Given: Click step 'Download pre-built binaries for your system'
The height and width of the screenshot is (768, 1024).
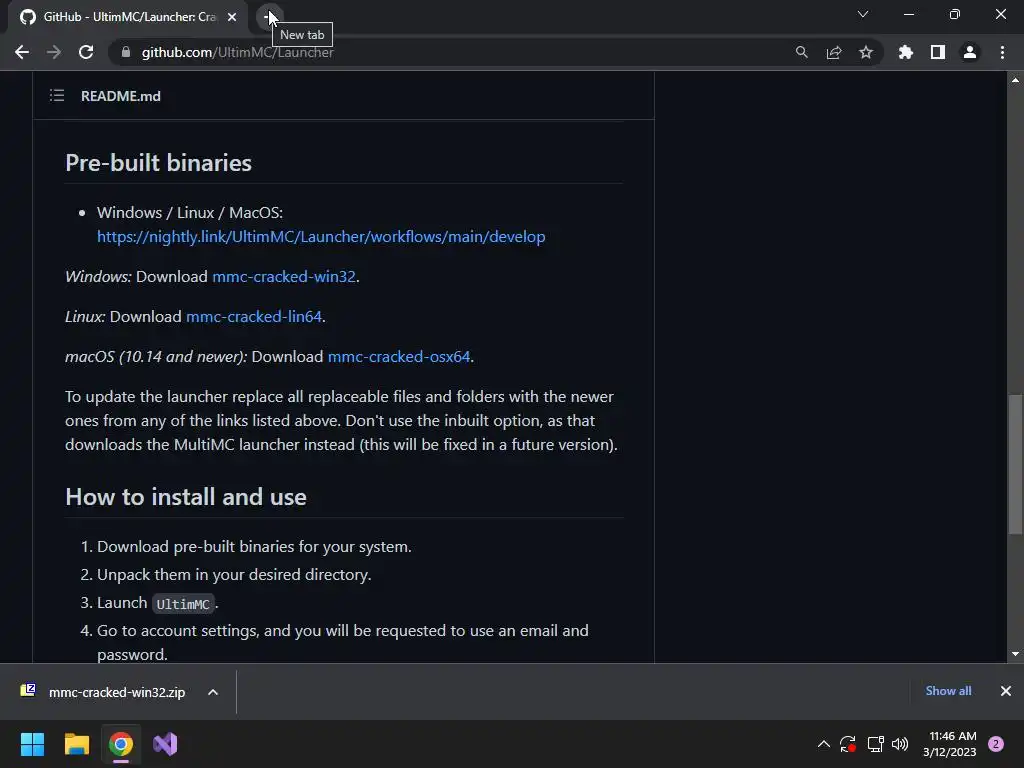Looking at the screenshot, I should [x=254, y=547].
